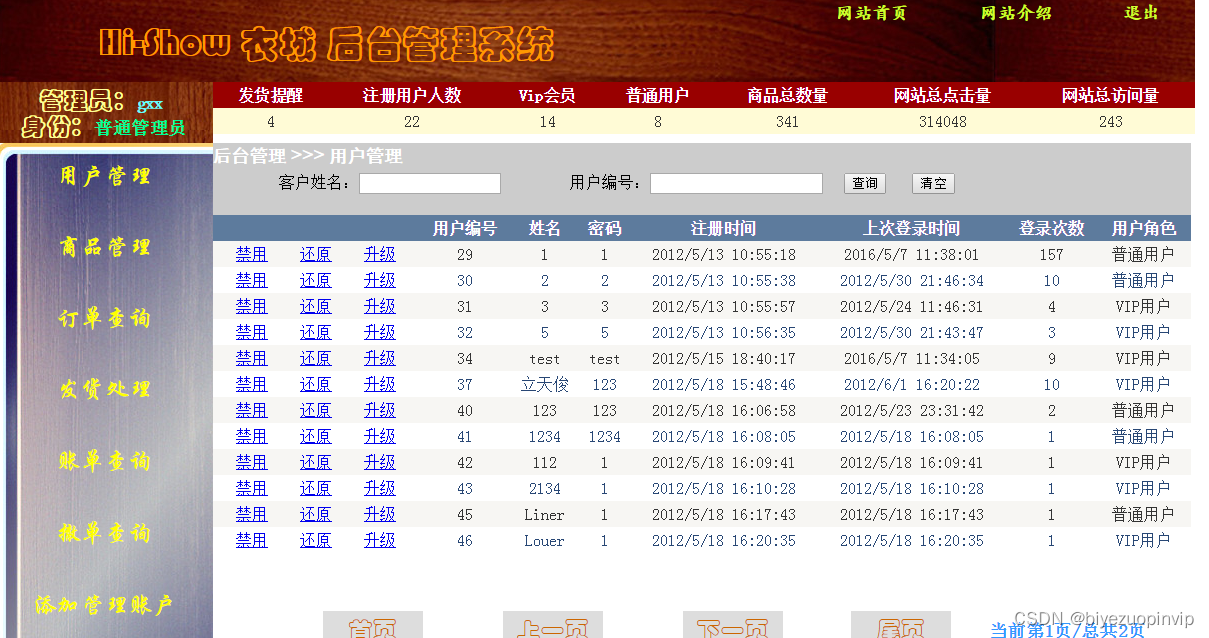The image size is (1209, 638).
Task: Click password cell 1234 for user 41
Action: pos(604,436)
